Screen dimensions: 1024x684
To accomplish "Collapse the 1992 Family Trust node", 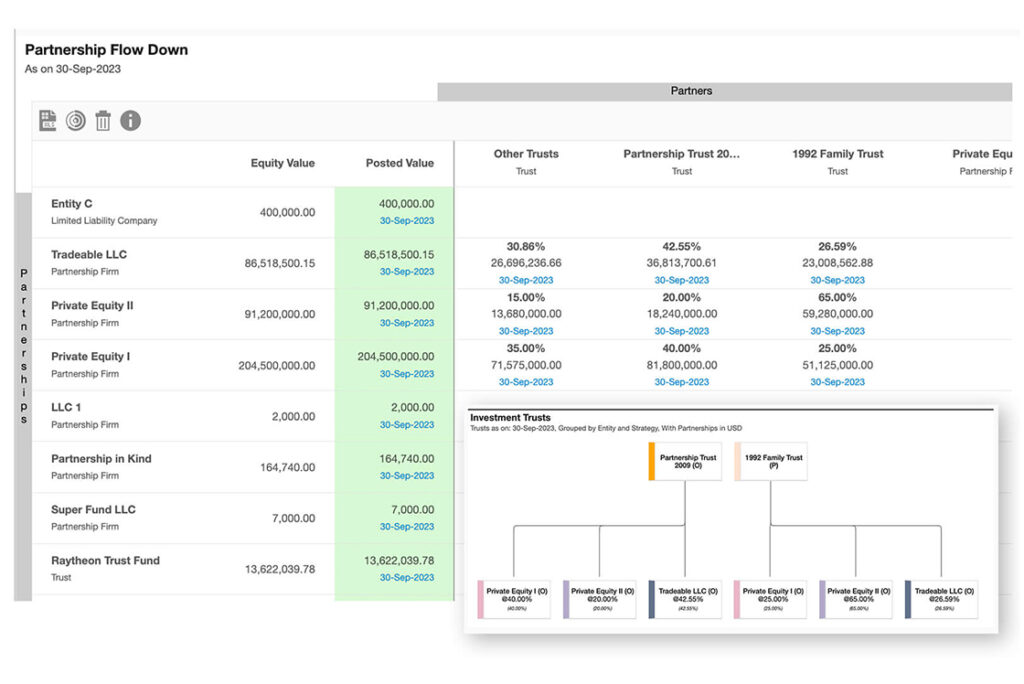I will click(x=772, y=461).
